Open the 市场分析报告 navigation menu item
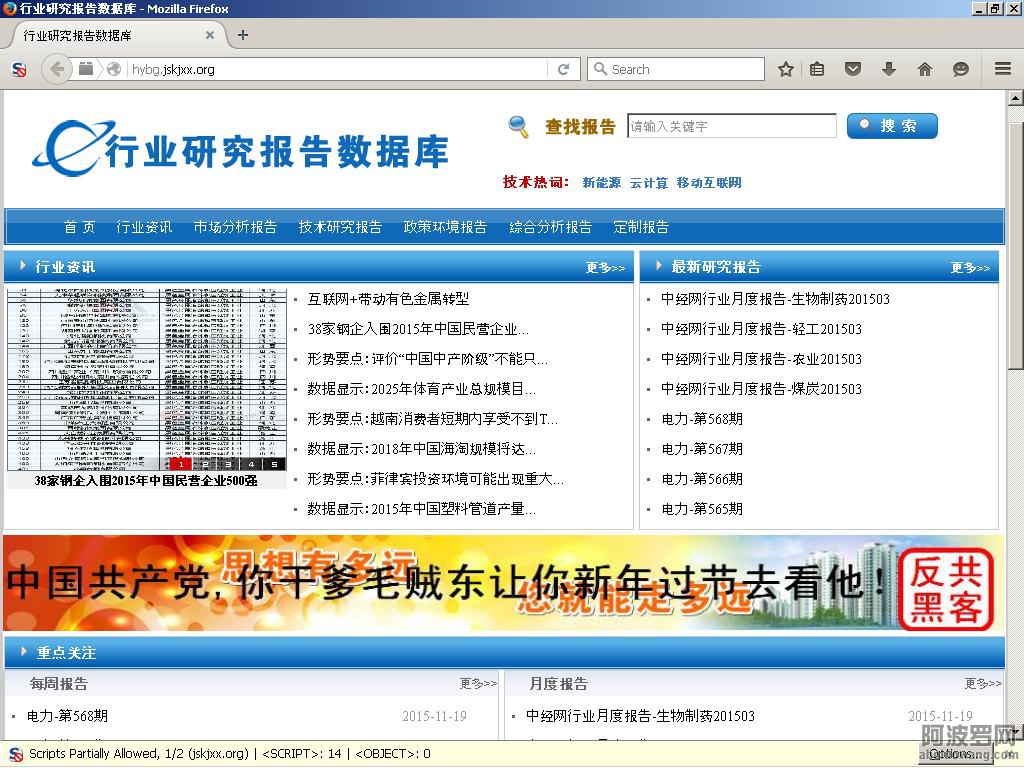 coord(235,227)
